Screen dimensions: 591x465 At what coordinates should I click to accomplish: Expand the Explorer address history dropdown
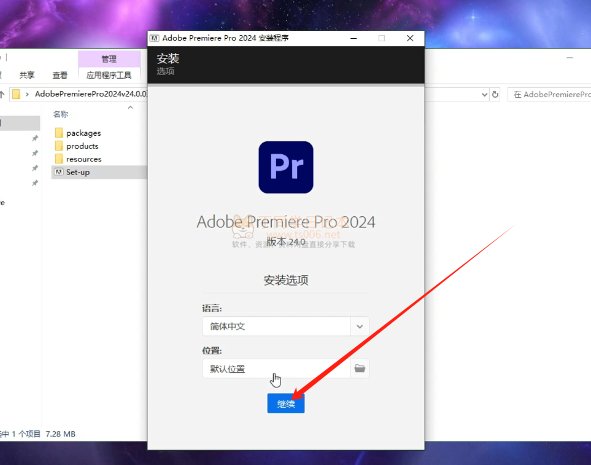pos(485,95)
